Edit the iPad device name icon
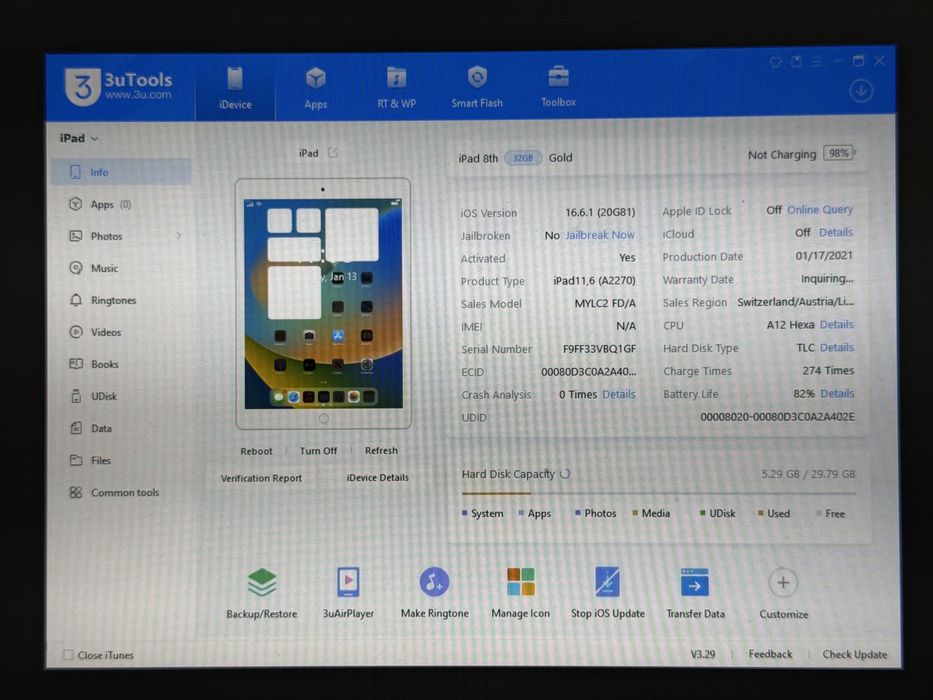The image size is (933, 700). [333, 153]
